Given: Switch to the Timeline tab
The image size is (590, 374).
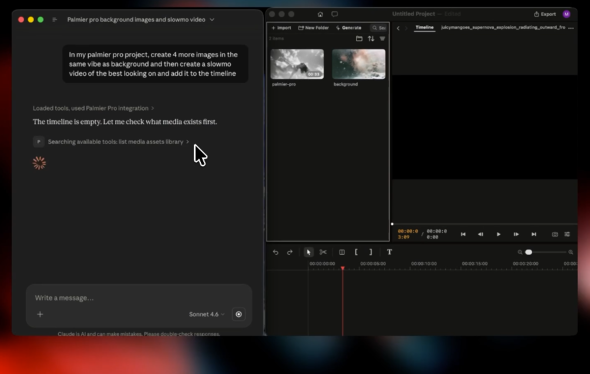Looking at the screenshot, I should coord(424,27).
